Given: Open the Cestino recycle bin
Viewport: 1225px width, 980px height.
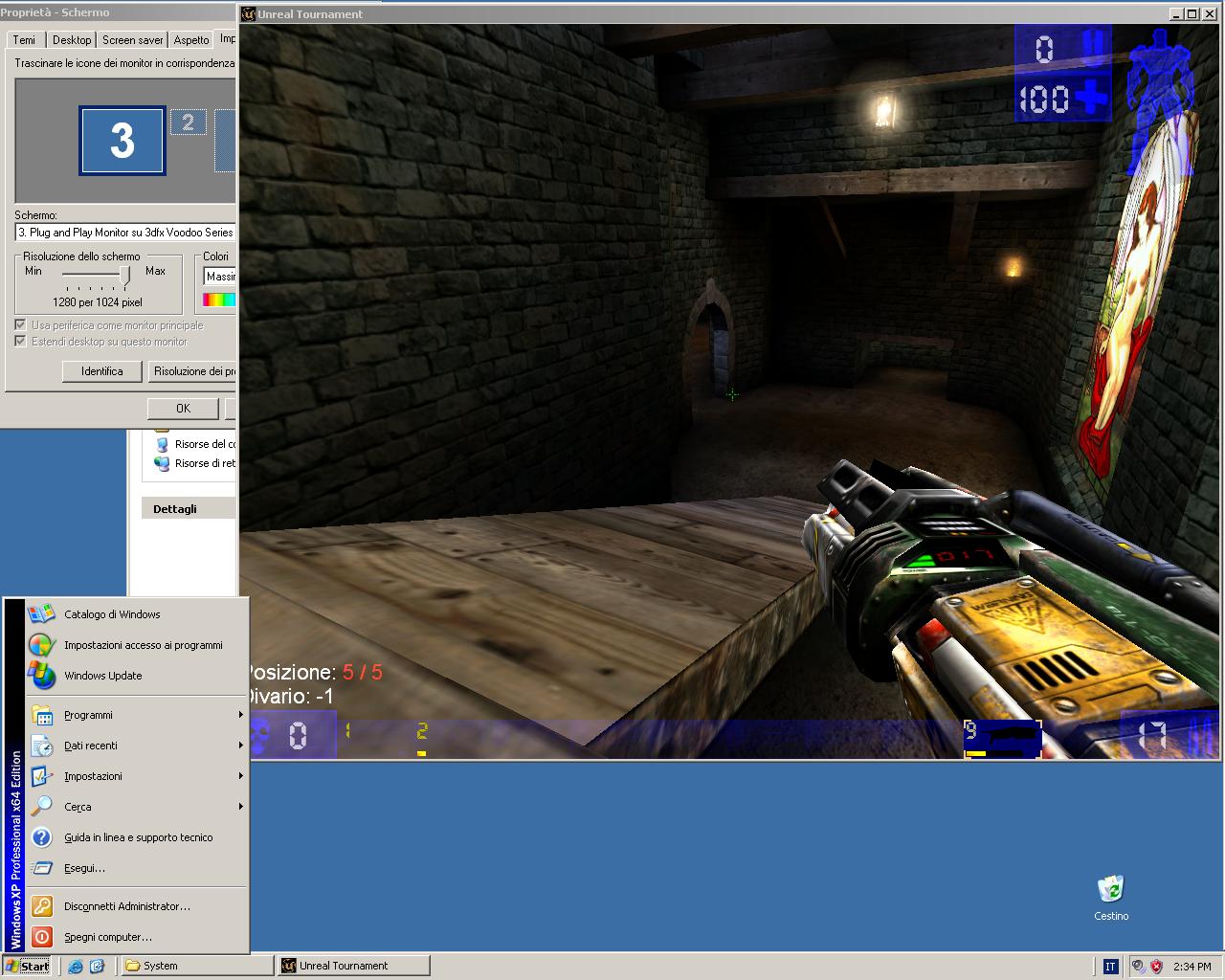Looking at the screenshot, I should (x=1110, y=890).
